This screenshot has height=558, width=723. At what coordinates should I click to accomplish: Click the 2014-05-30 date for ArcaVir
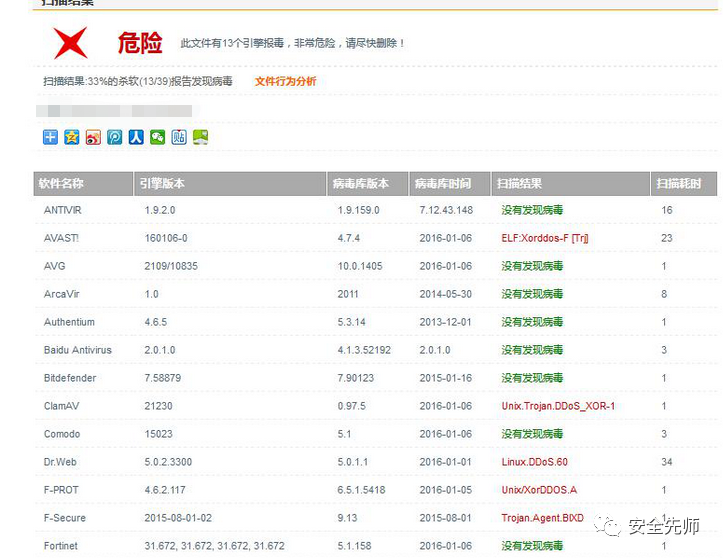(446, 294)
